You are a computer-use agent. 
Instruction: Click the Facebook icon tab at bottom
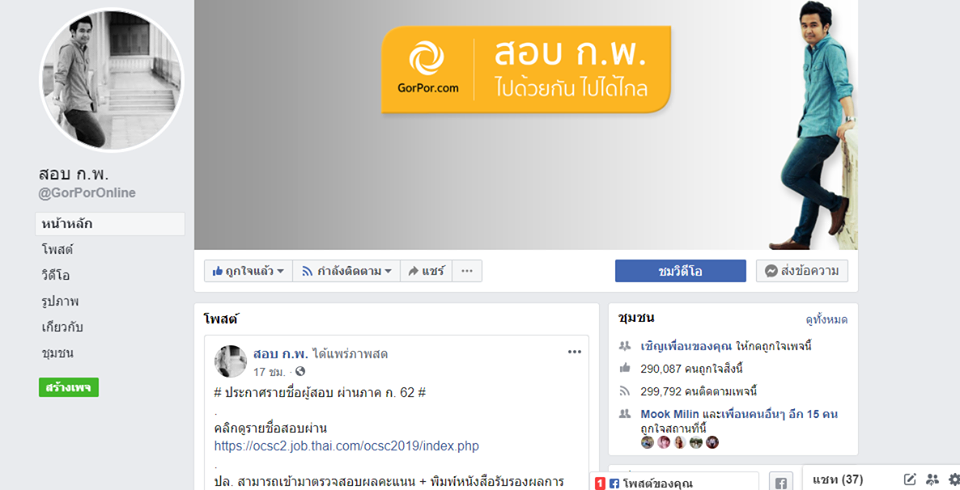(781, 483)
